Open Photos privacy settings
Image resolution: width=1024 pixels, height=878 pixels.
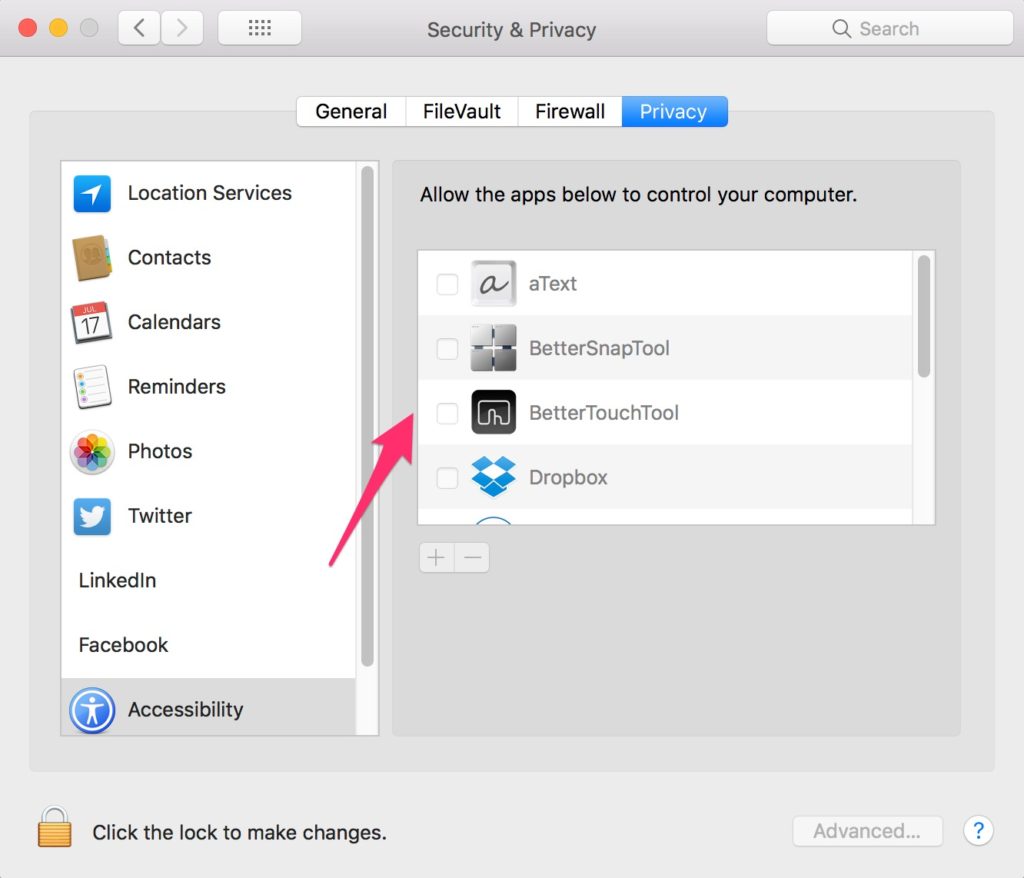[208, 451]
